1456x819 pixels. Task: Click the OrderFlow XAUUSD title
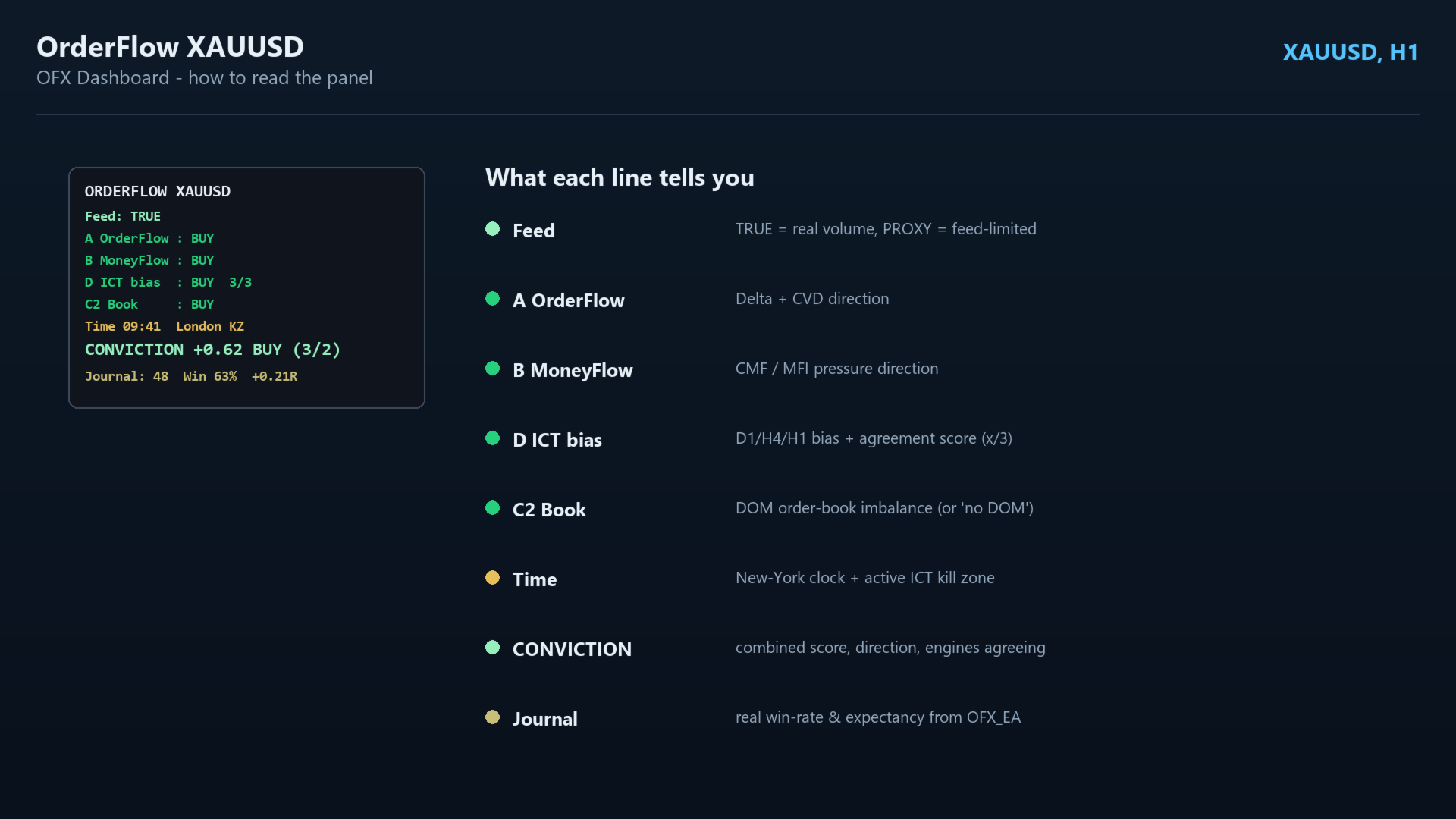[x=170, y=47]
